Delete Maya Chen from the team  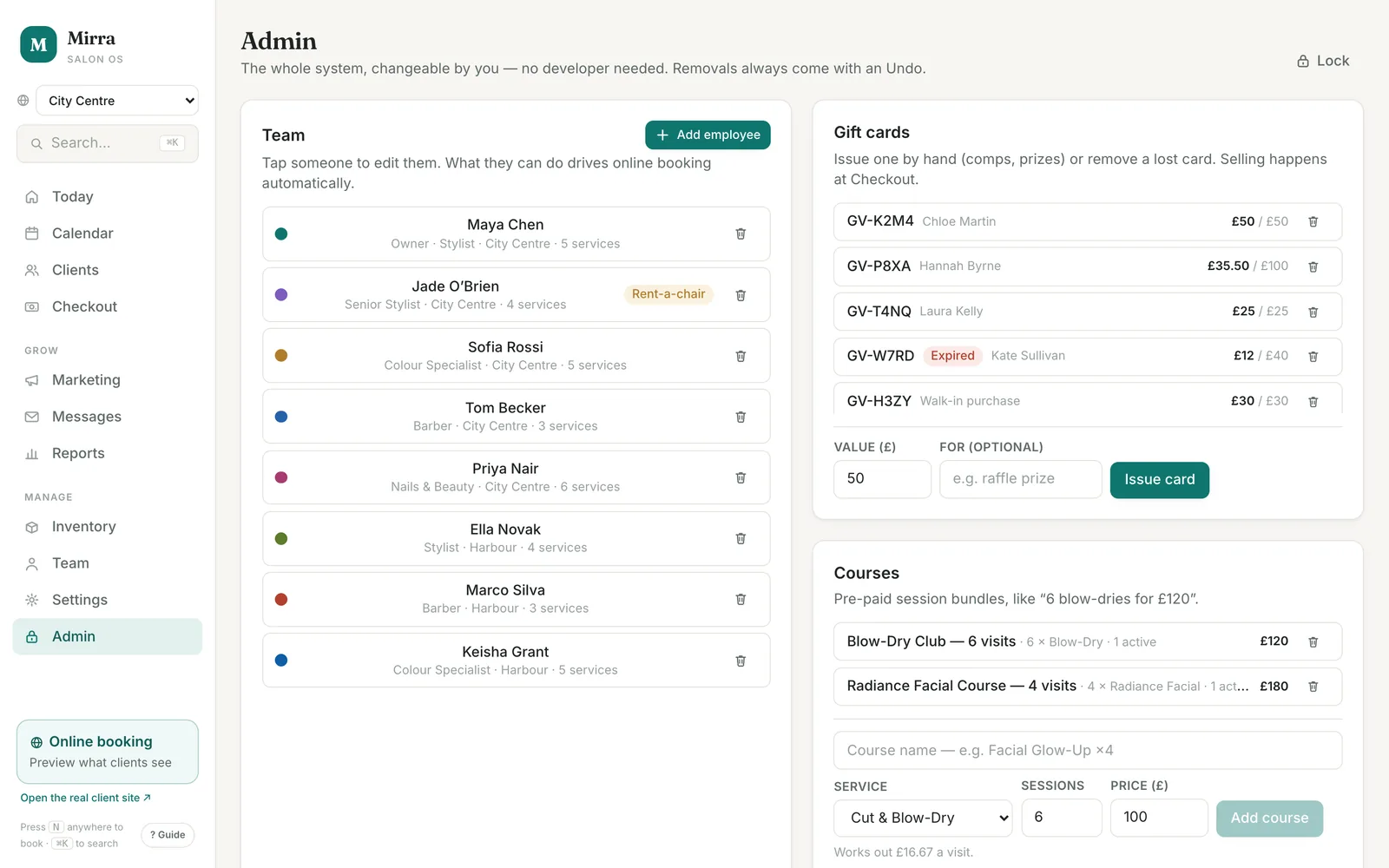pyautogui.click(x=741, y=233)
